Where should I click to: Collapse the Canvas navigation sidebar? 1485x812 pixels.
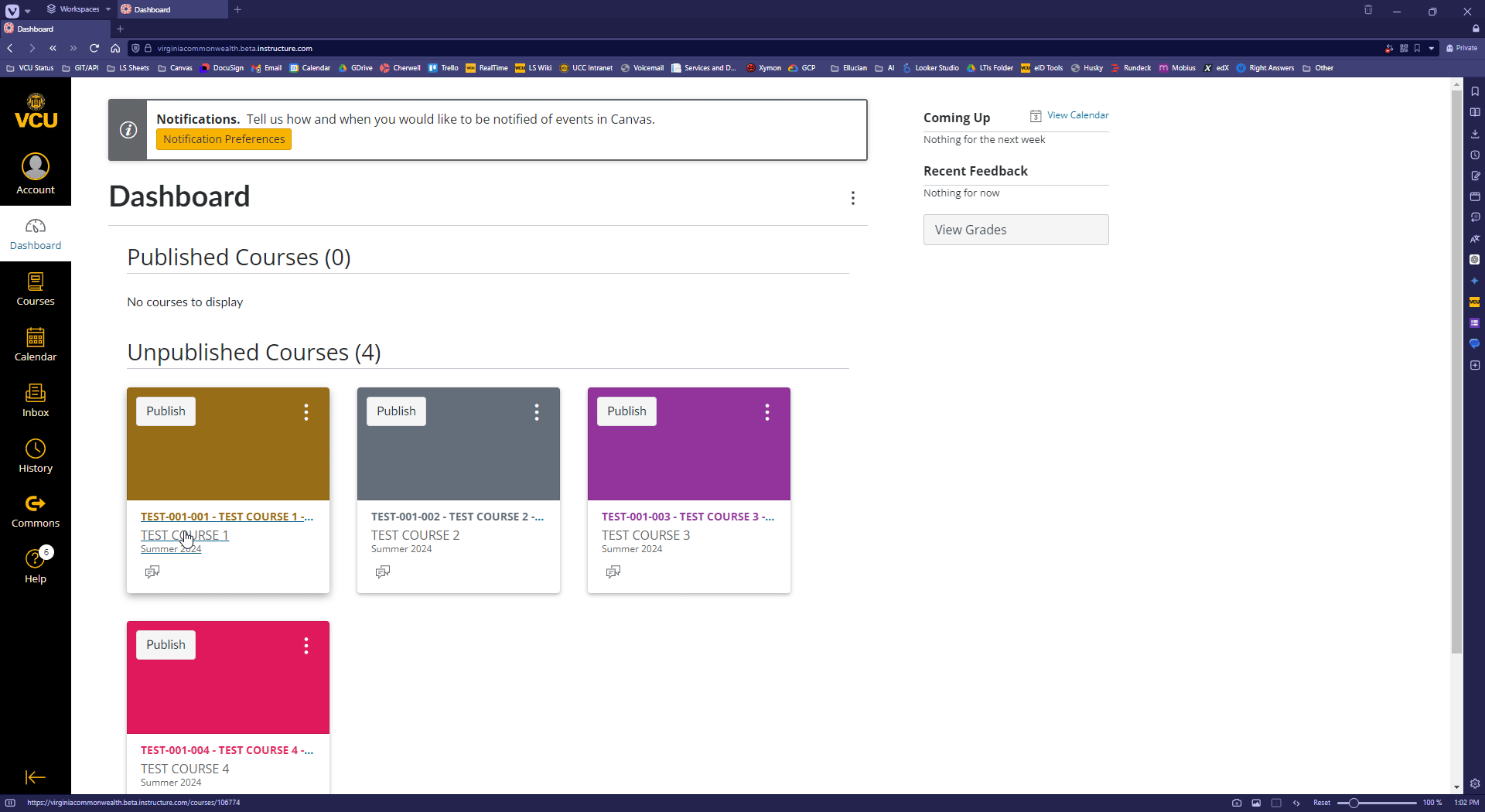point(35,777)
